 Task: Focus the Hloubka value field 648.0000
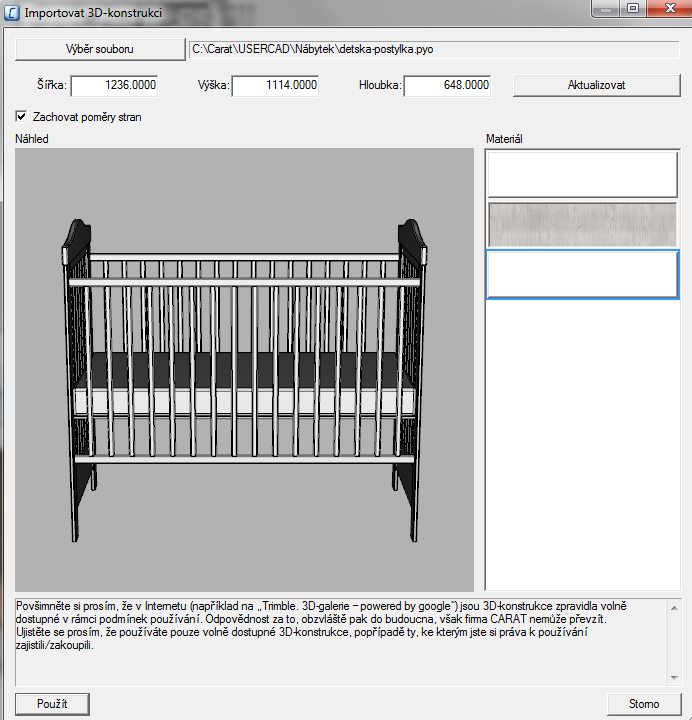(x=447, y=85)
